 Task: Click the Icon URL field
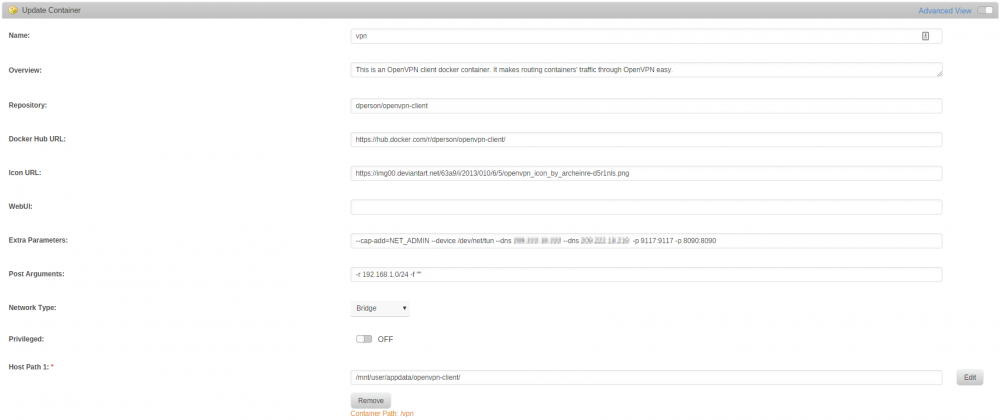tap(646, 173)
